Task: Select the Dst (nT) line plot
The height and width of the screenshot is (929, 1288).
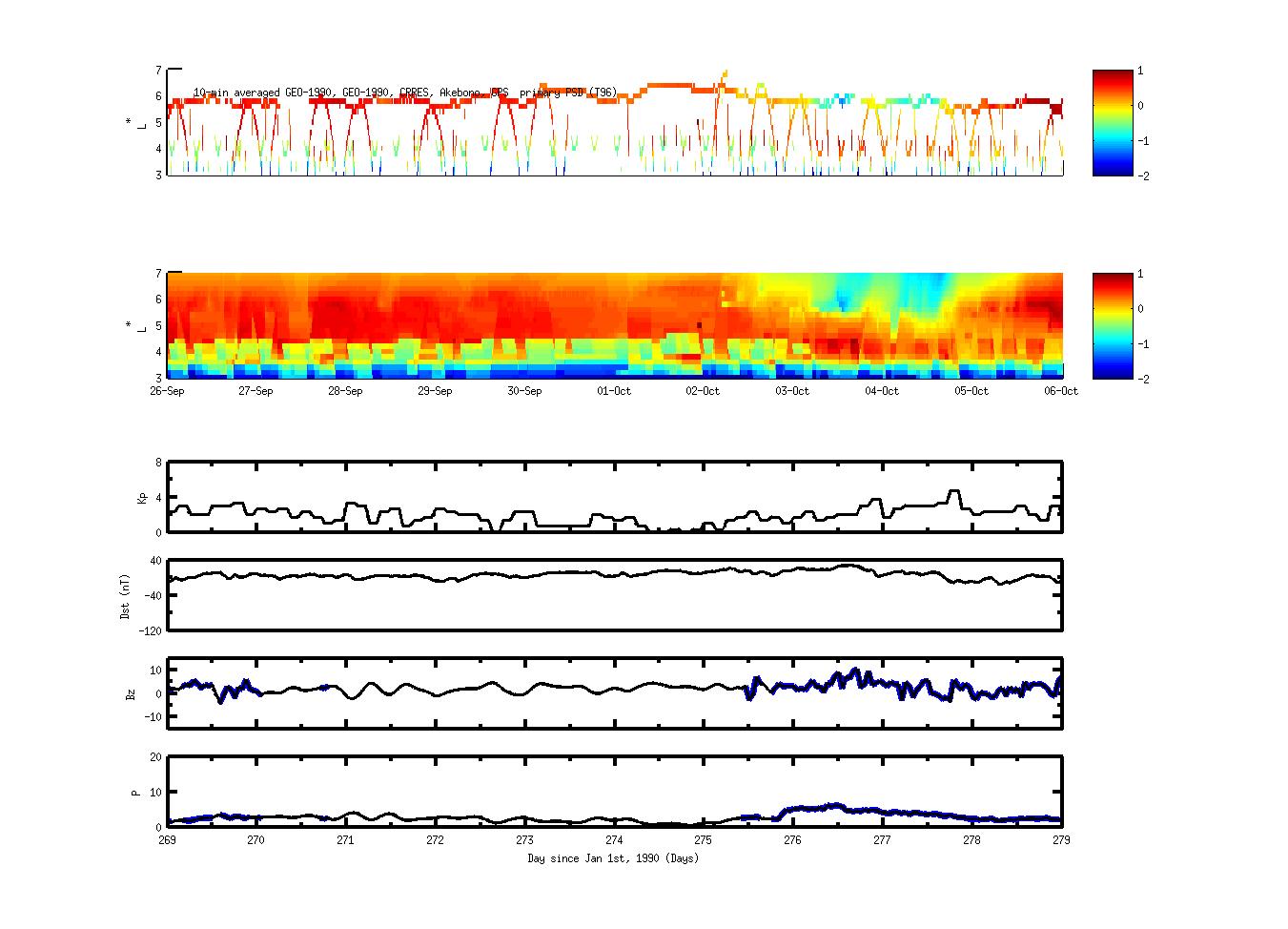Action: 615,595
